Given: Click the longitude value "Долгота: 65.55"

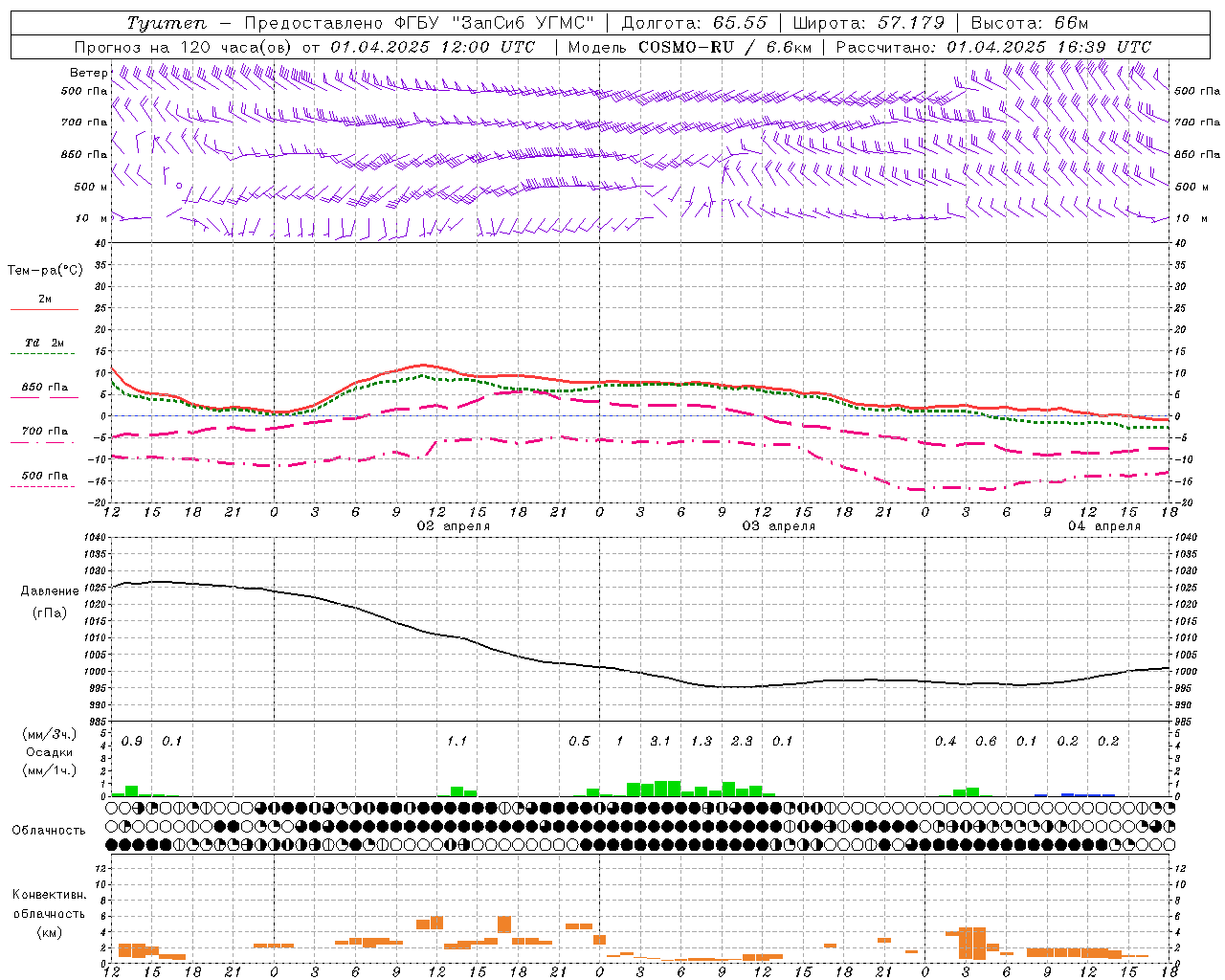Looking at the screenshot, I should pyautogui.click(x=694, y=23).
